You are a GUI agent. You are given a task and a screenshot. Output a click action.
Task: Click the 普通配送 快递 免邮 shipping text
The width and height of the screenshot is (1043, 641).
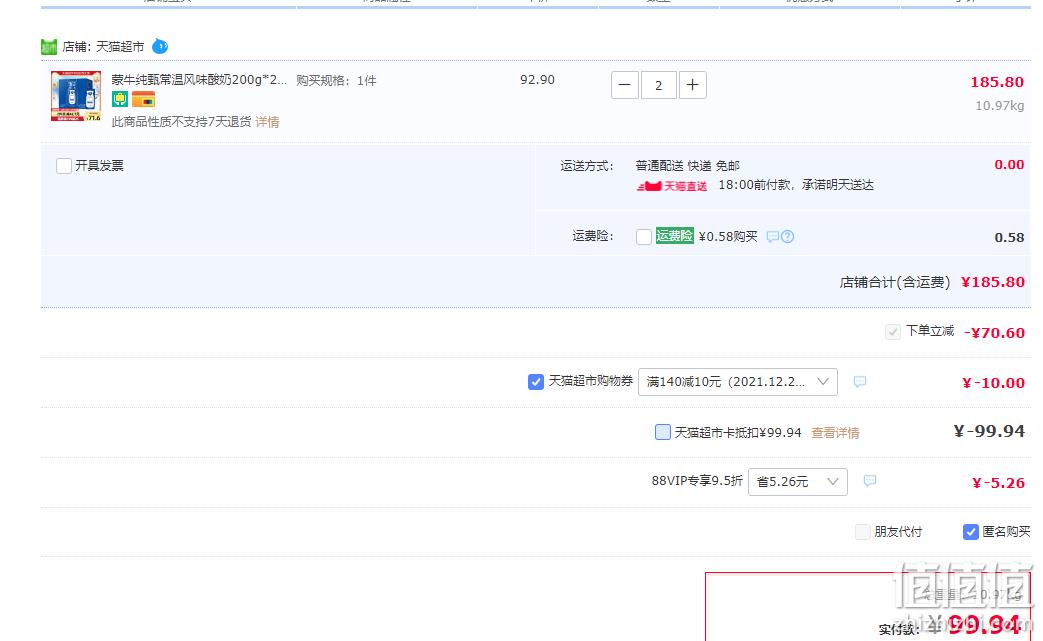pyautogui.click(x=687, y=166)
